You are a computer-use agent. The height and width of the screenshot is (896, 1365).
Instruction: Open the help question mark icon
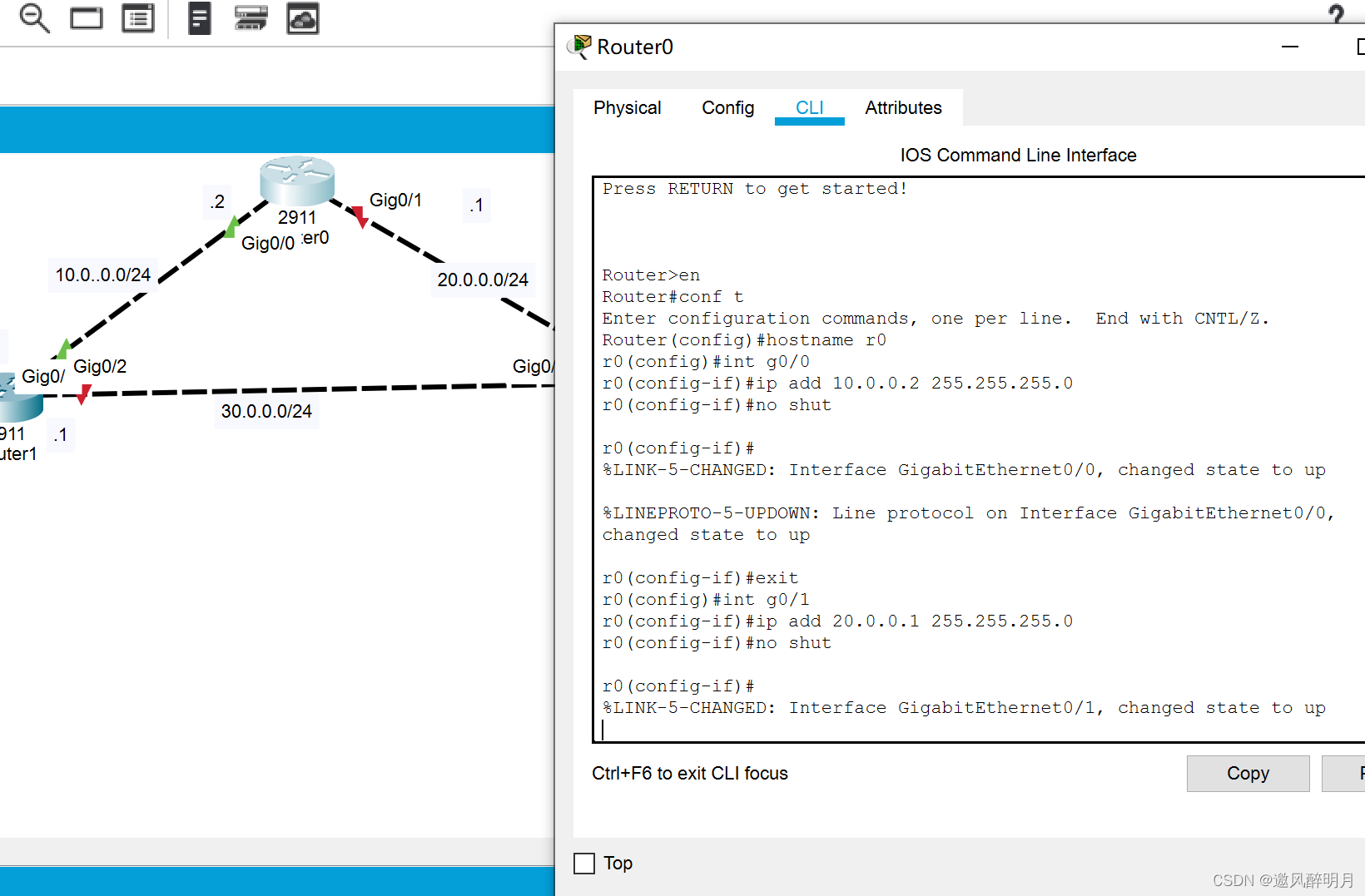(1336, 13)
